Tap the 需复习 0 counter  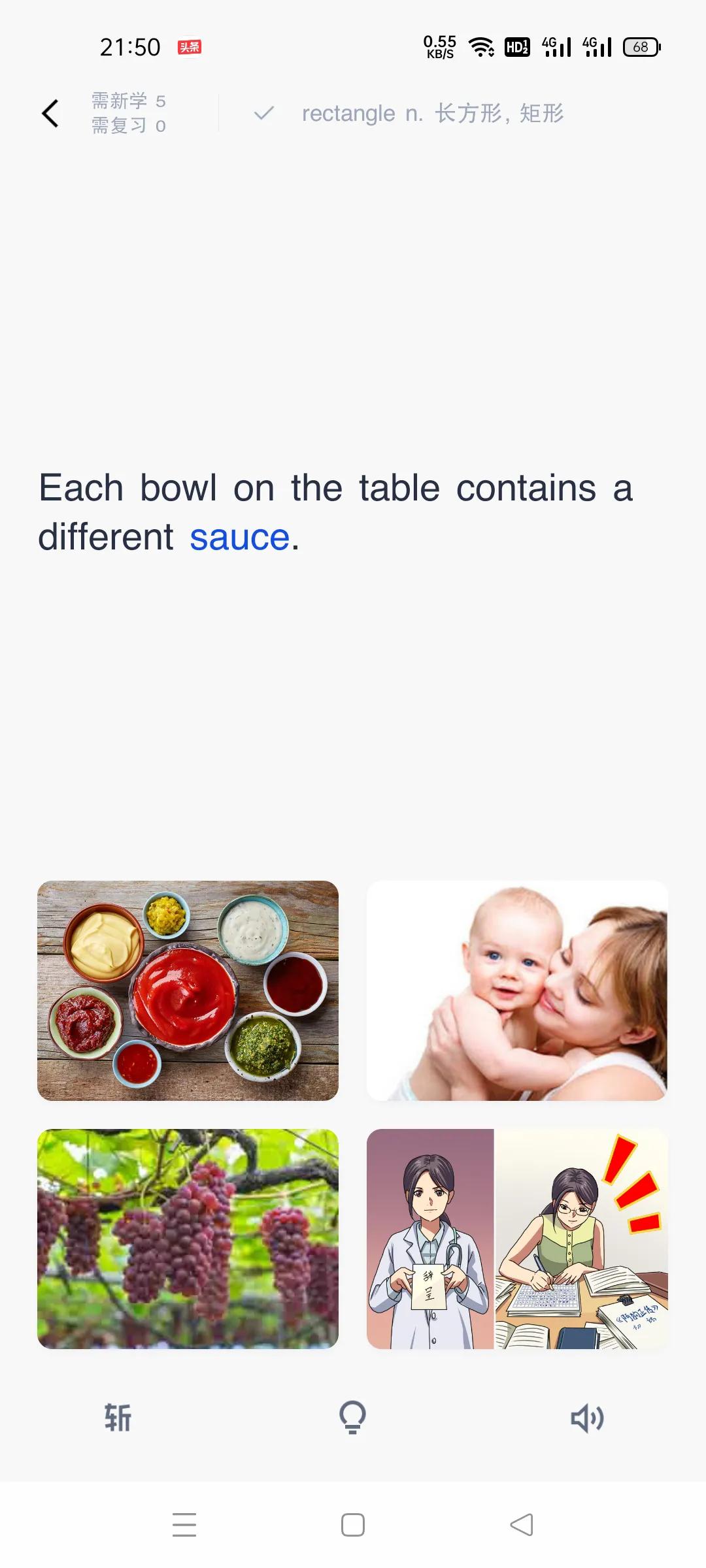tap(128, 125)
